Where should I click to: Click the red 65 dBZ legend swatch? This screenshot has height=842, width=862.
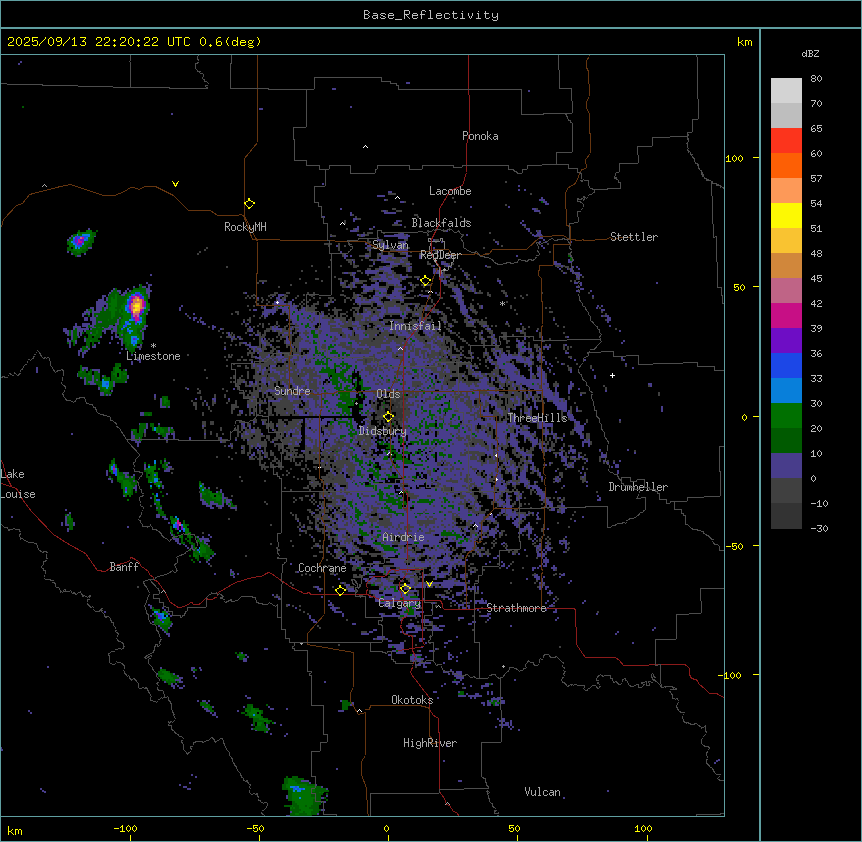(786, 141)
